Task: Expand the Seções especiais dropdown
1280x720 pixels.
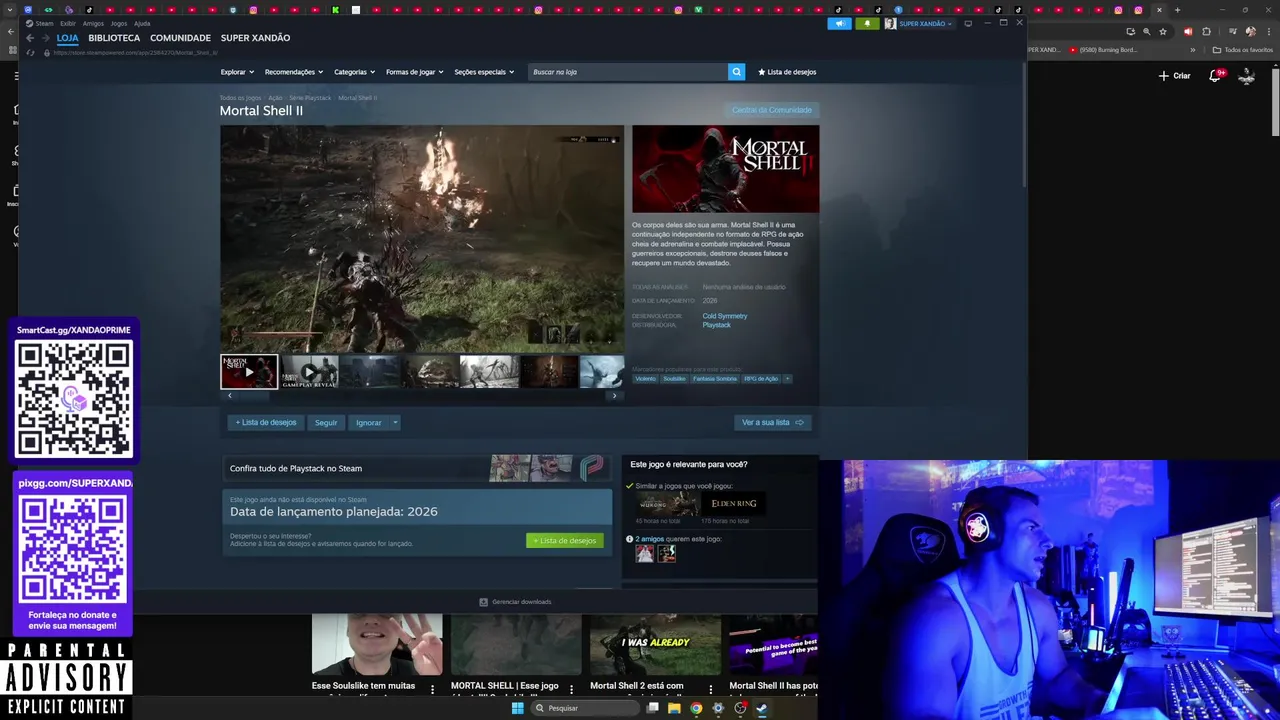Action: [484, 72]
